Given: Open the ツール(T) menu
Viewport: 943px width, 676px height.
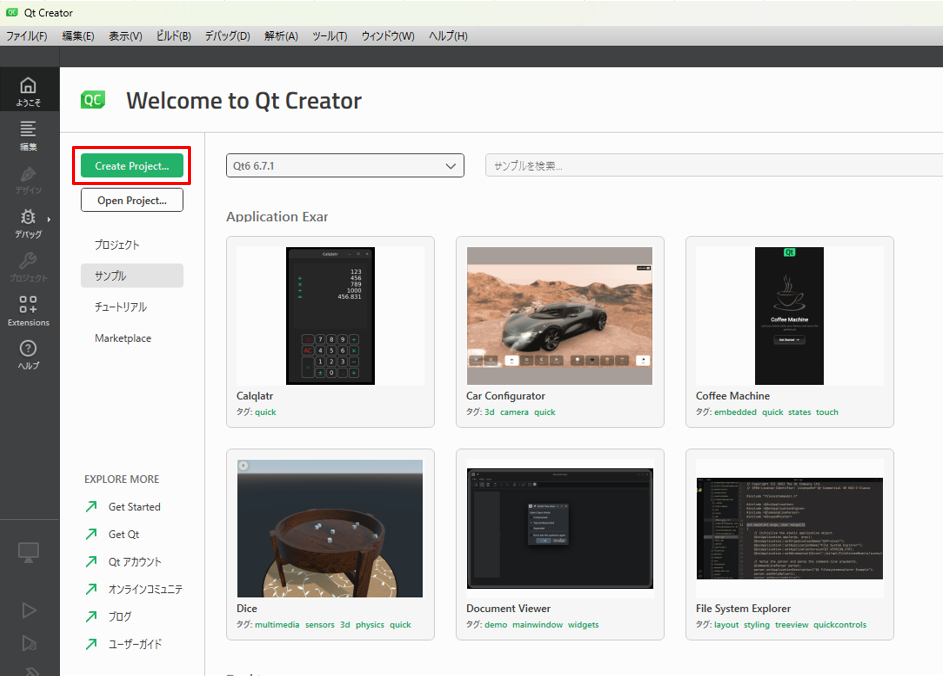Looking at the screenshot, I should point(329,36).
